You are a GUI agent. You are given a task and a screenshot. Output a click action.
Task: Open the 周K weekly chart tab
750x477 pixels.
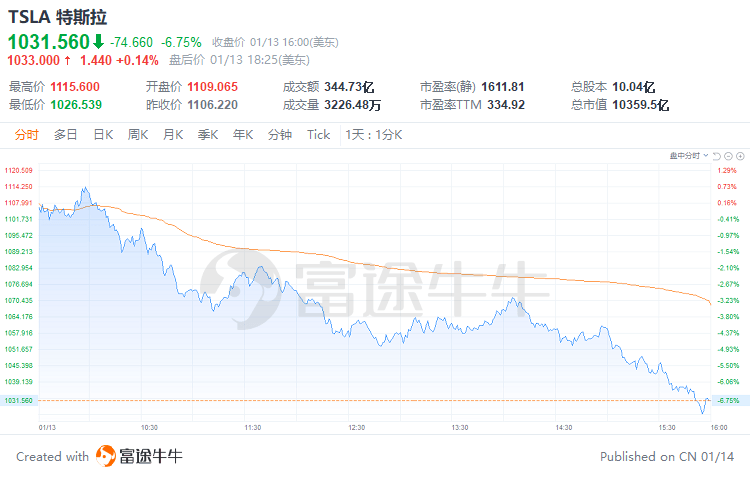pyautogui.click(x=138, y=135)
